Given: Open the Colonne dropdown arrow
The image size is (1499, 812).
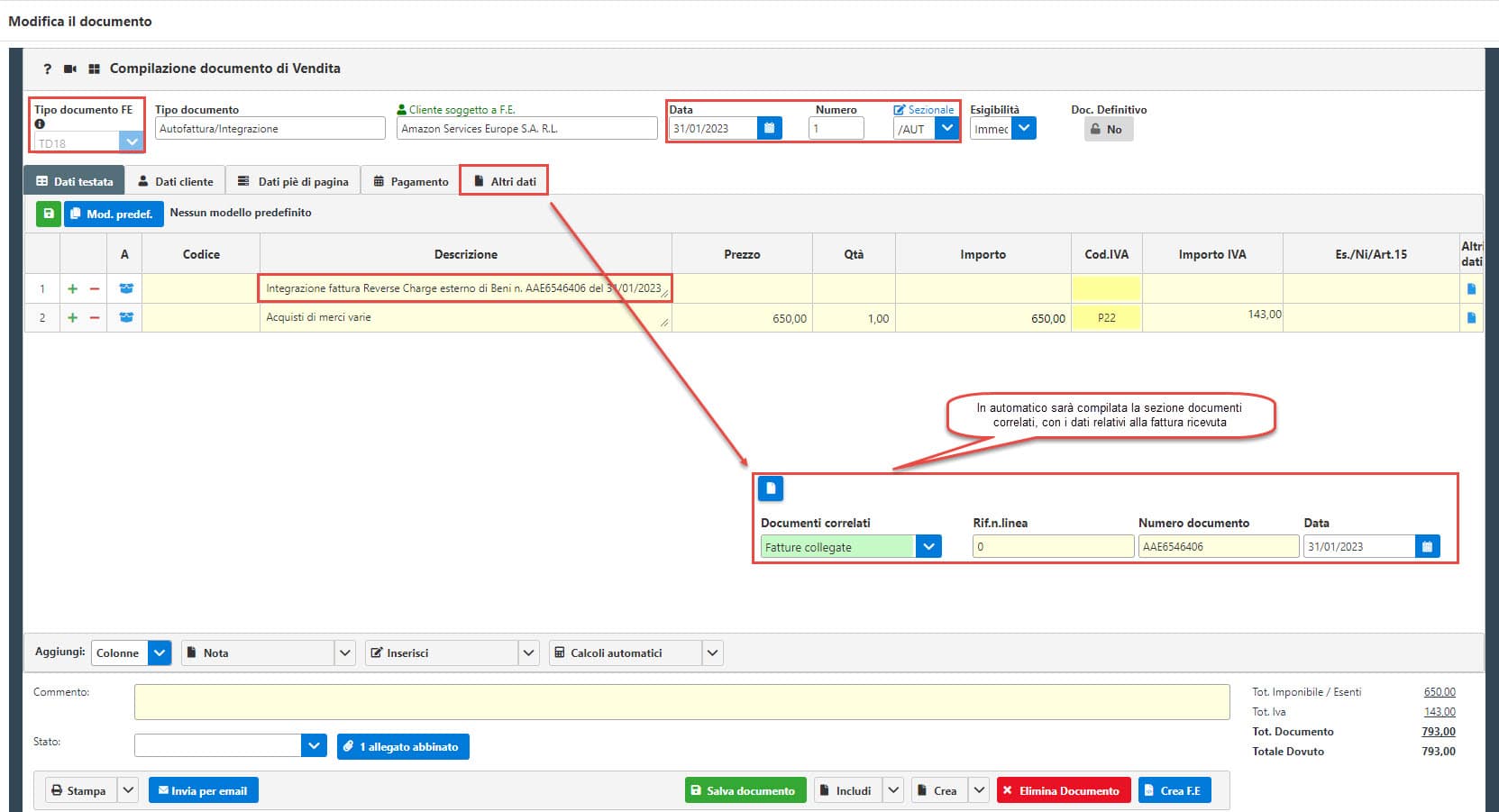Looking at the screenshot, I should pos(160,652).
